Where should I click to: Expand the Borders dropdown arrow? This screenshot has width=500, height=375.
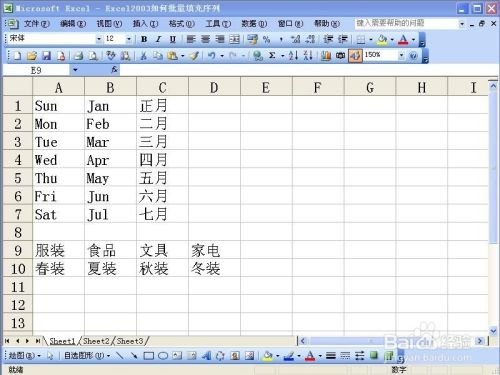click(x=371, y=39)
